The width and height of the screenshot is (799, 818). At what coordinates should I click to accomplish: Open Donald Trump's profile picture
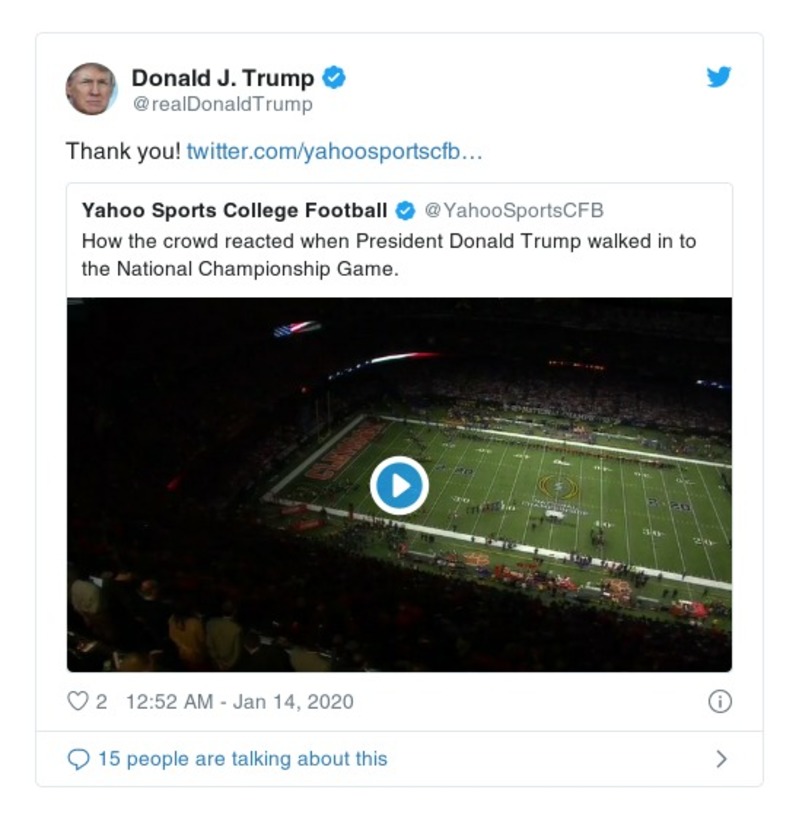point(94,86)
